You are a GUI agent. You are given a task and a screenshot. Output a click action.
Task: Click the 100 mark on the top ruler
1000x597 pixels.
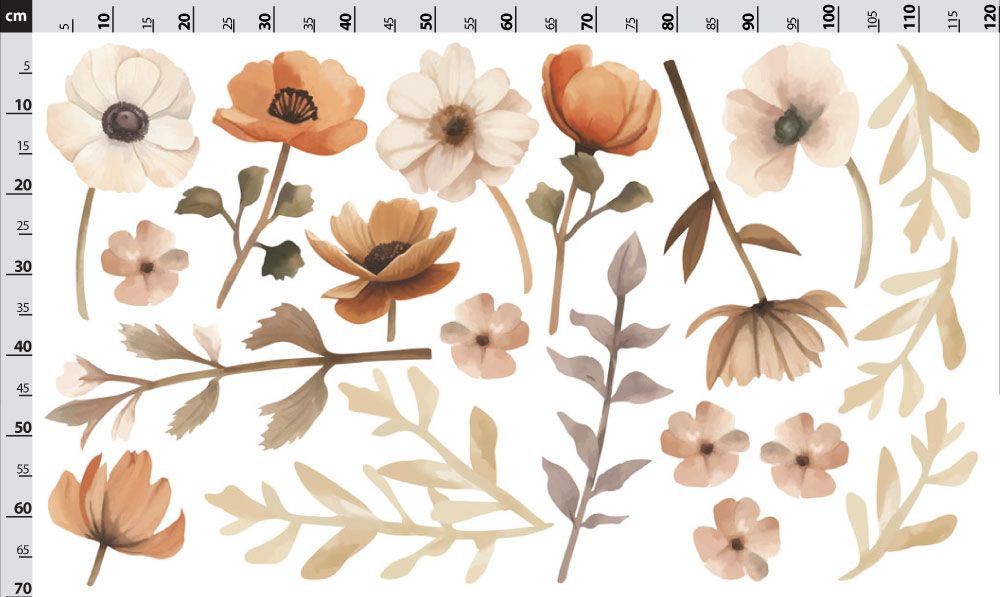pos(828,17)
